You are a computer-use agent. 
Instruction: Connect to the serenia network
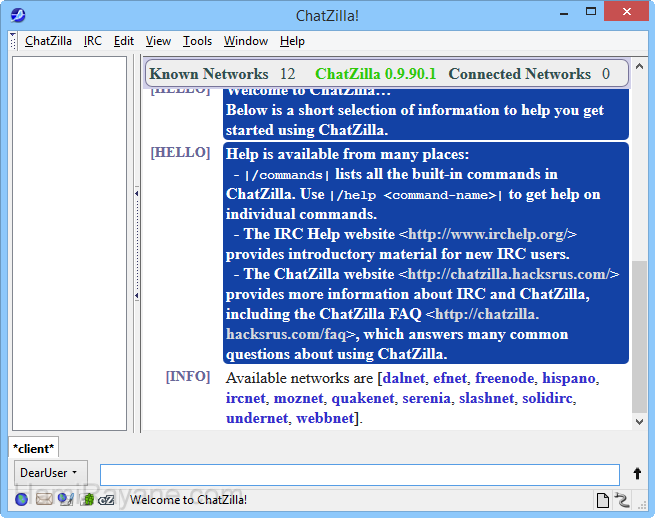coord(427,398)
